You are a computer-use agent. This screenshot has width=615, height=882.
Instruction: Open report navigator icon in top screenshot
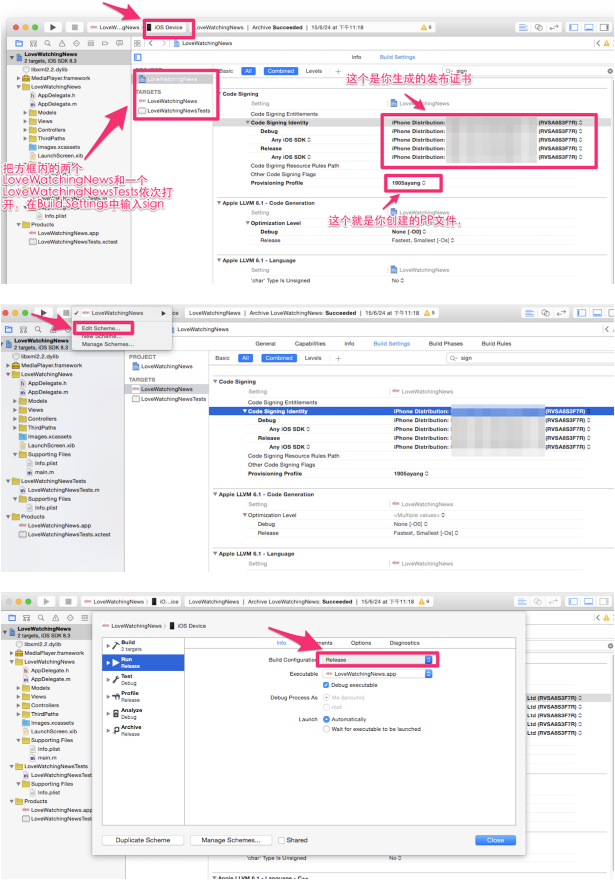[119, 43]
